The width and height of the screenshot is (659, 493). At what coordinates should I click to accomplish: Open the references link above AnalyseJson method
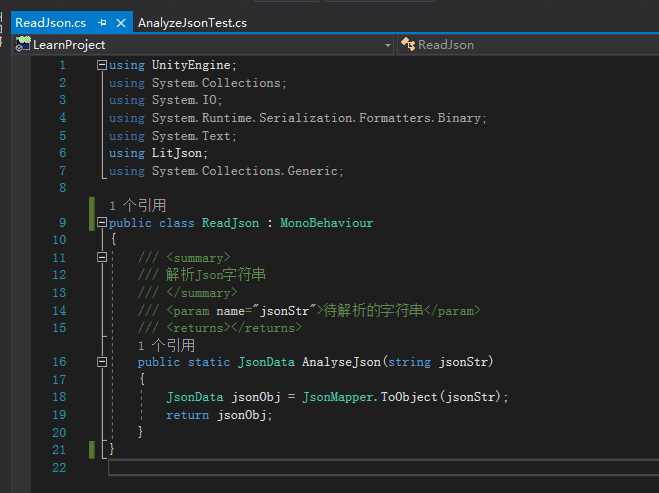166,345
